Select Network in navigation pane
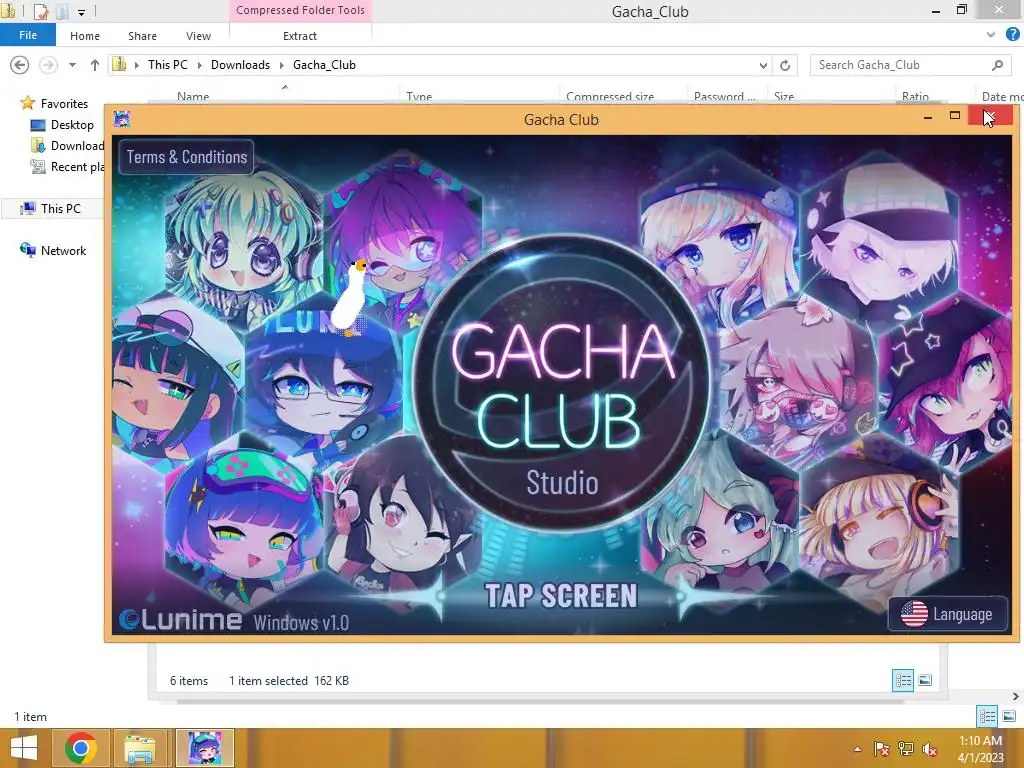The image size is (1024, 768). point(63,250)
